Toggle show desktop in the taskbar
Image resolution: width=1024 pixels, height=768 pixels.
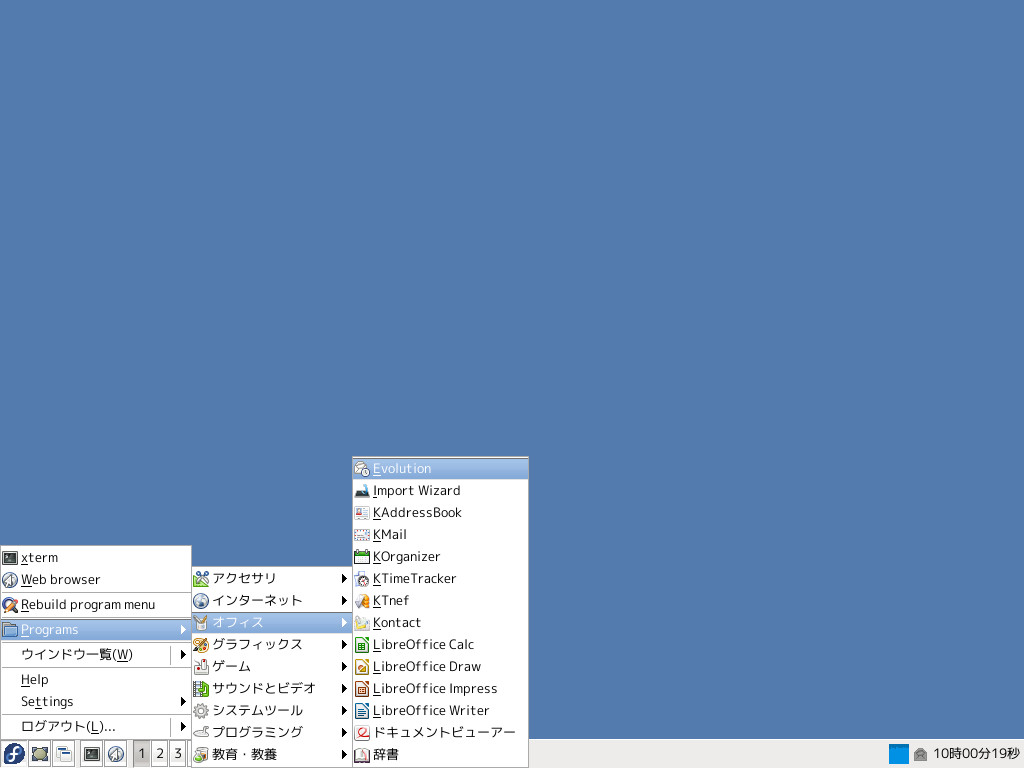tap(39, 753)
